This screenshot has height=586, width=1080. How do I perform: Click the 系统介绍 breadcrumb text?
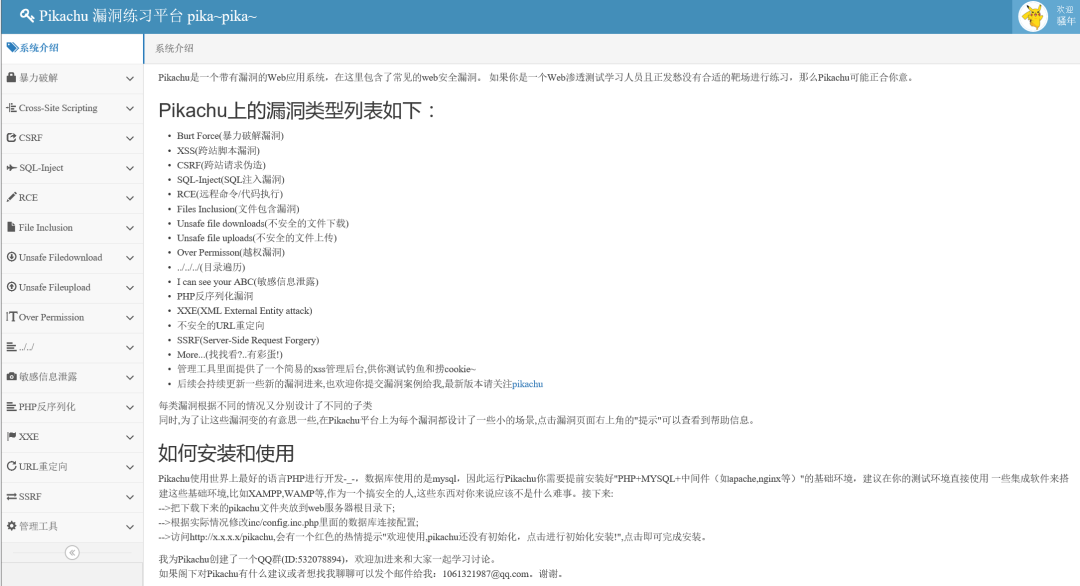pyautogui.click(x=174, y=48)
